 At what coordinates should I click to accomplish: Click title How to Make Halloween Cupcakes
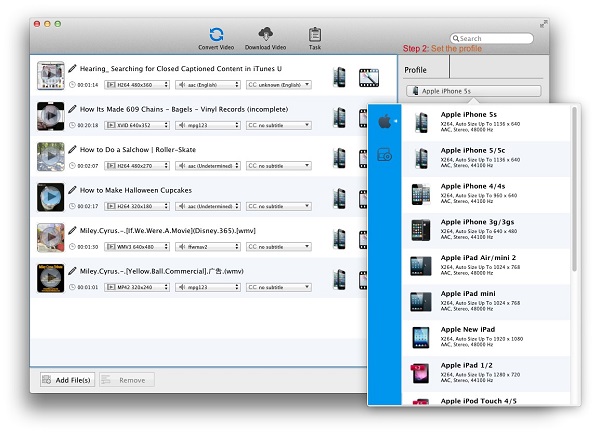point(136,190)
